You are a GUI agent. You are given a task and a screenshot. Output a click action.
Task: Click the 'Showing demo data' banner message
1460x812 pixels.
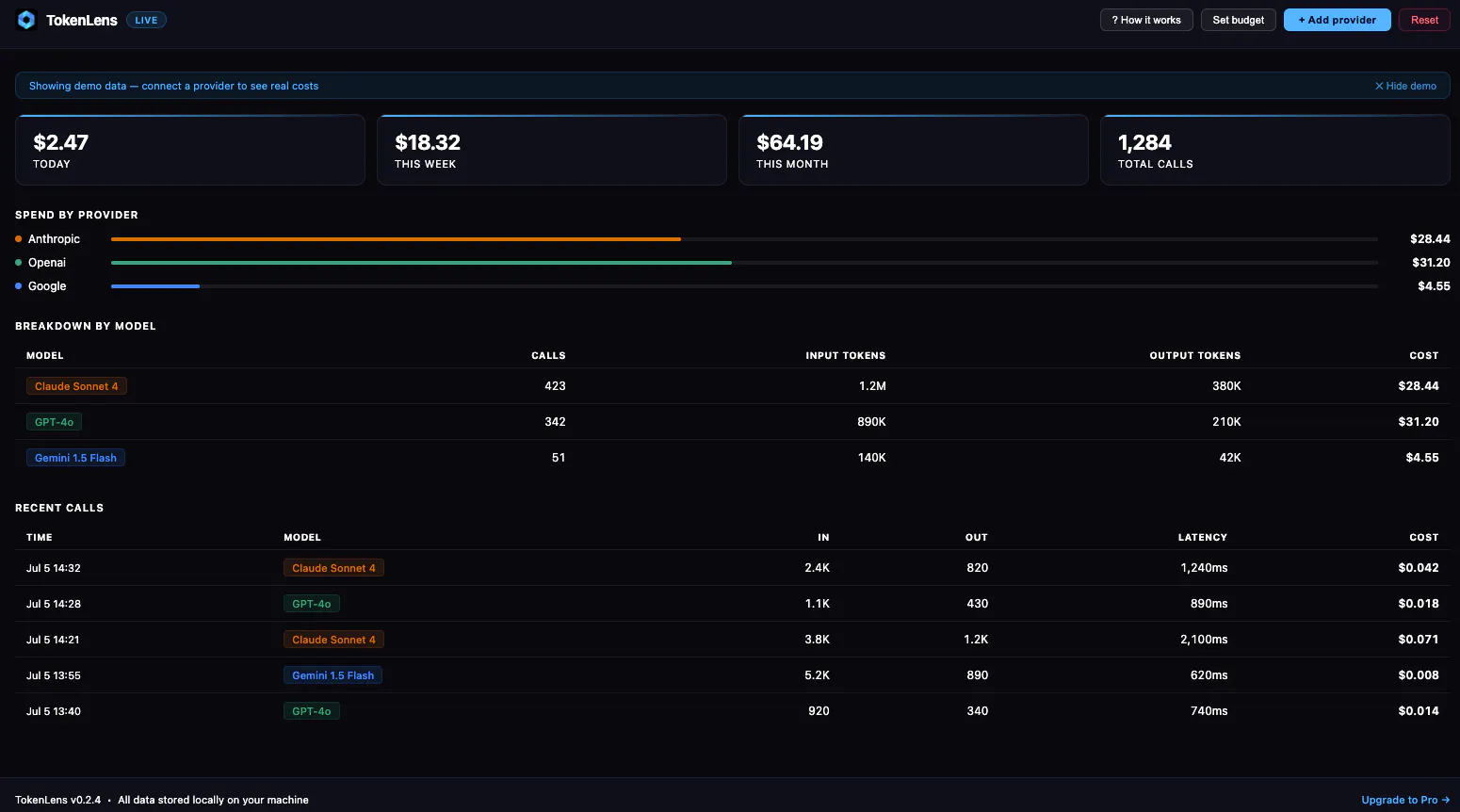point(173,86)
